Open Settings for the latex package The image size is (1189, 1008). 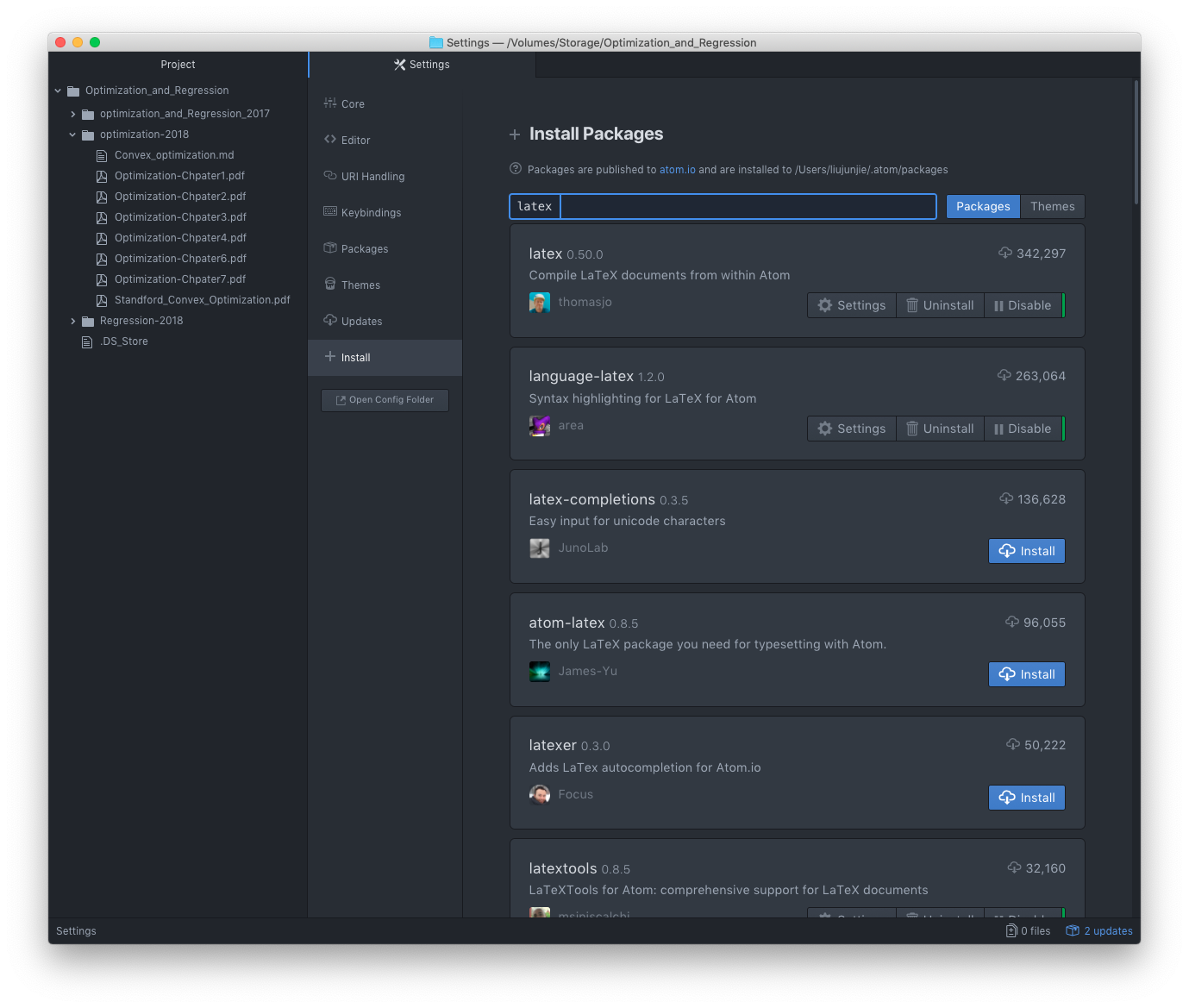tap(852, 305)
